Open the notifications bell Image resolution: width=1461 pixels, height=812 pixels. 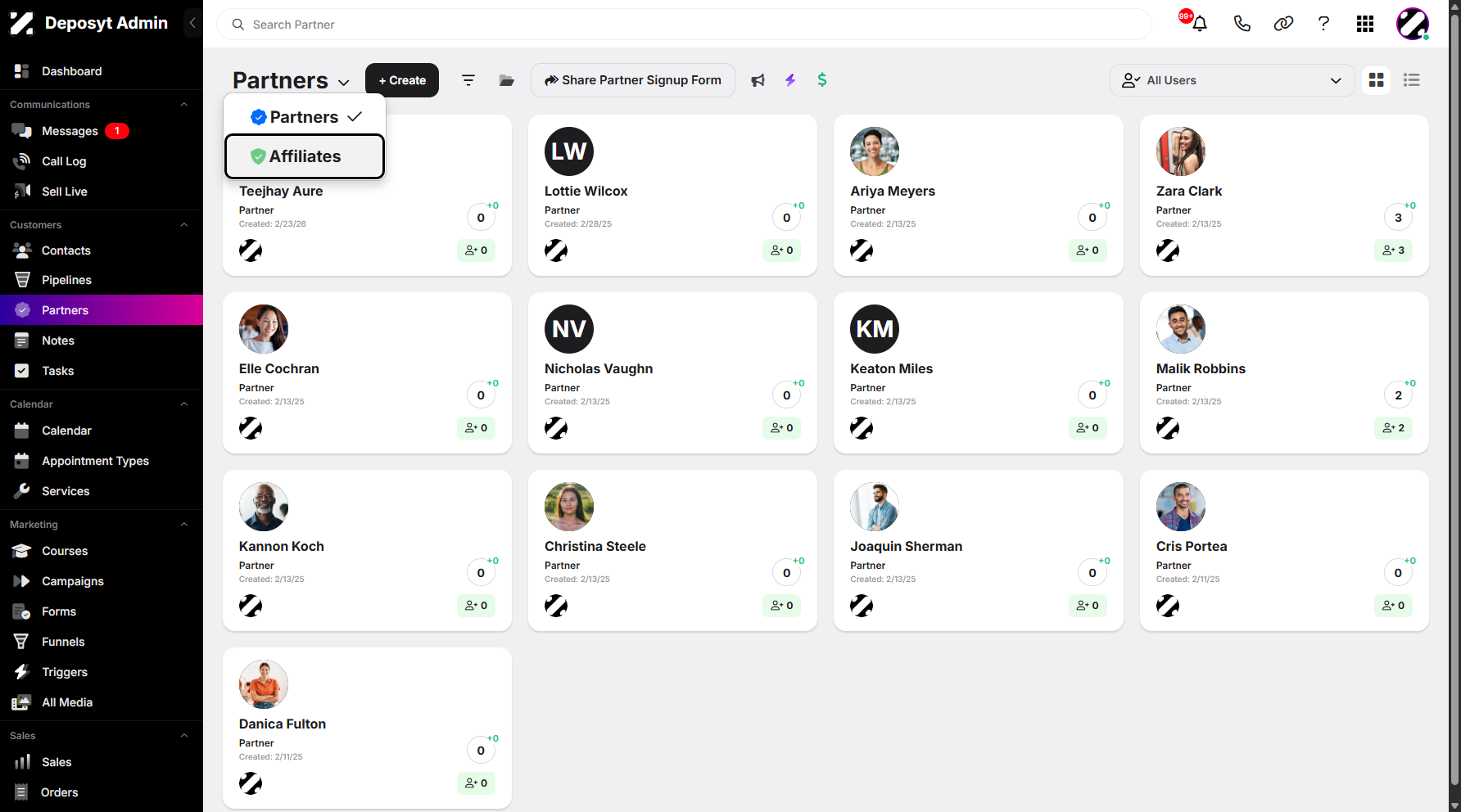coord(1199,24)
